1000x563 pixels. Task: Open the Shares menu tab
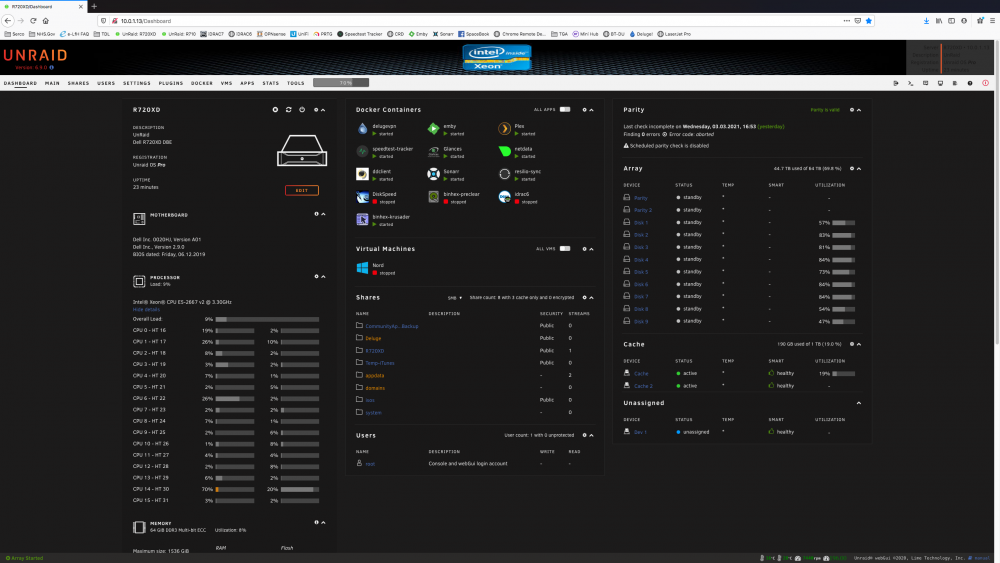point(78,83)
